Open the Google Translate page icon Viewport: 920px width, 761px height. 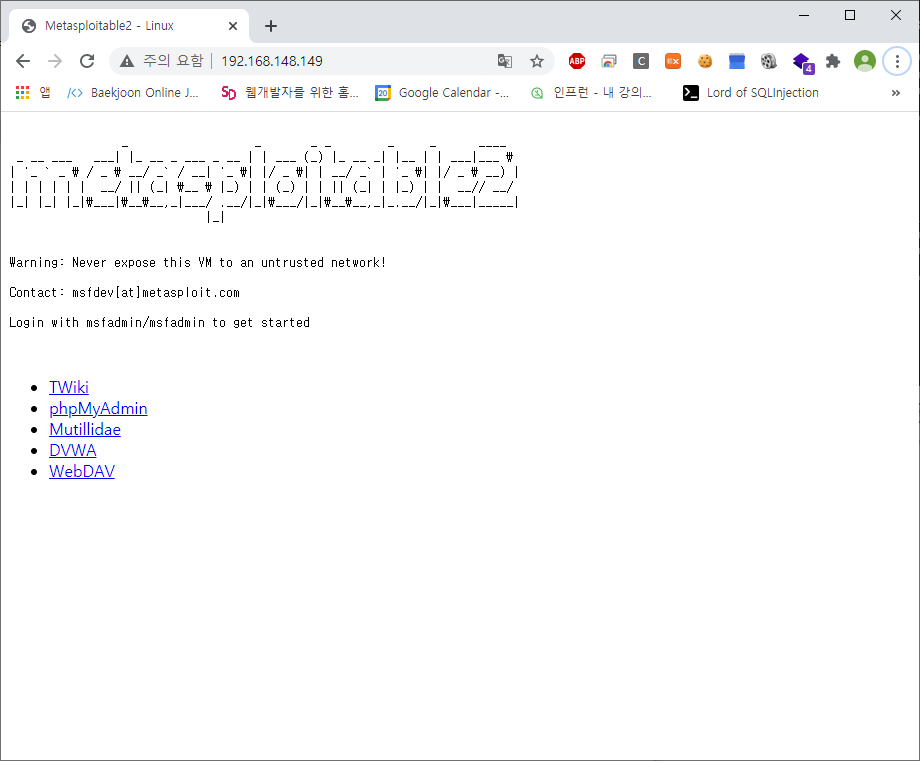[x=505, y=61]
